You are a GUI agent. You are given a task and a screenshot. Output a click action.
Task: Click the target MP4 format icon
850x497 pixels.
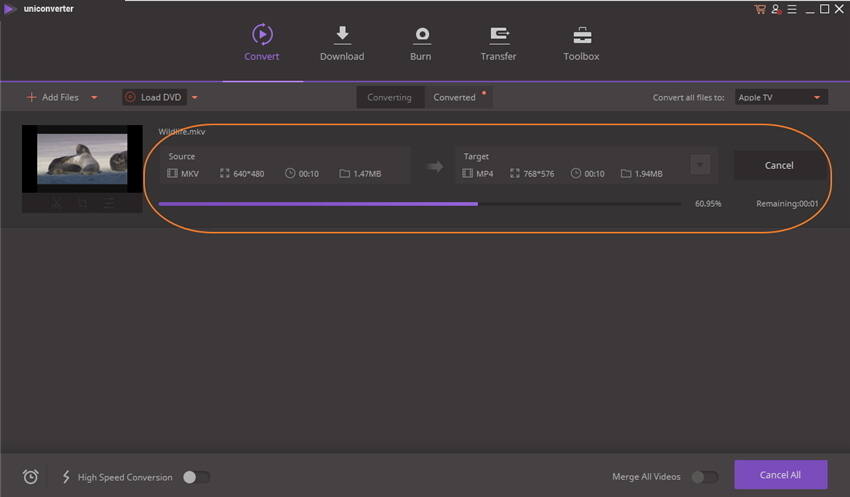tap(467, 173)
